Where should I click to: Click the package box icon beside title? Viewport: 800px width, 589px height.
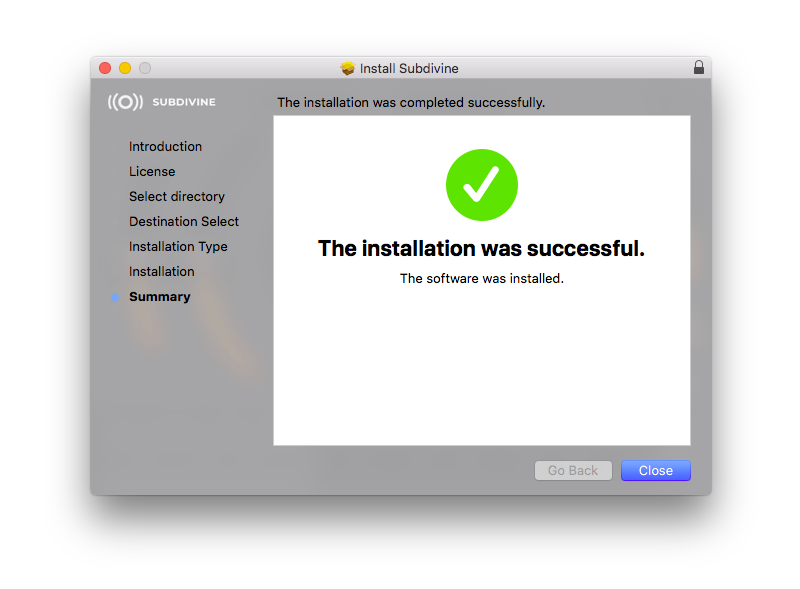pyautogui.click(x=347, y=68)
